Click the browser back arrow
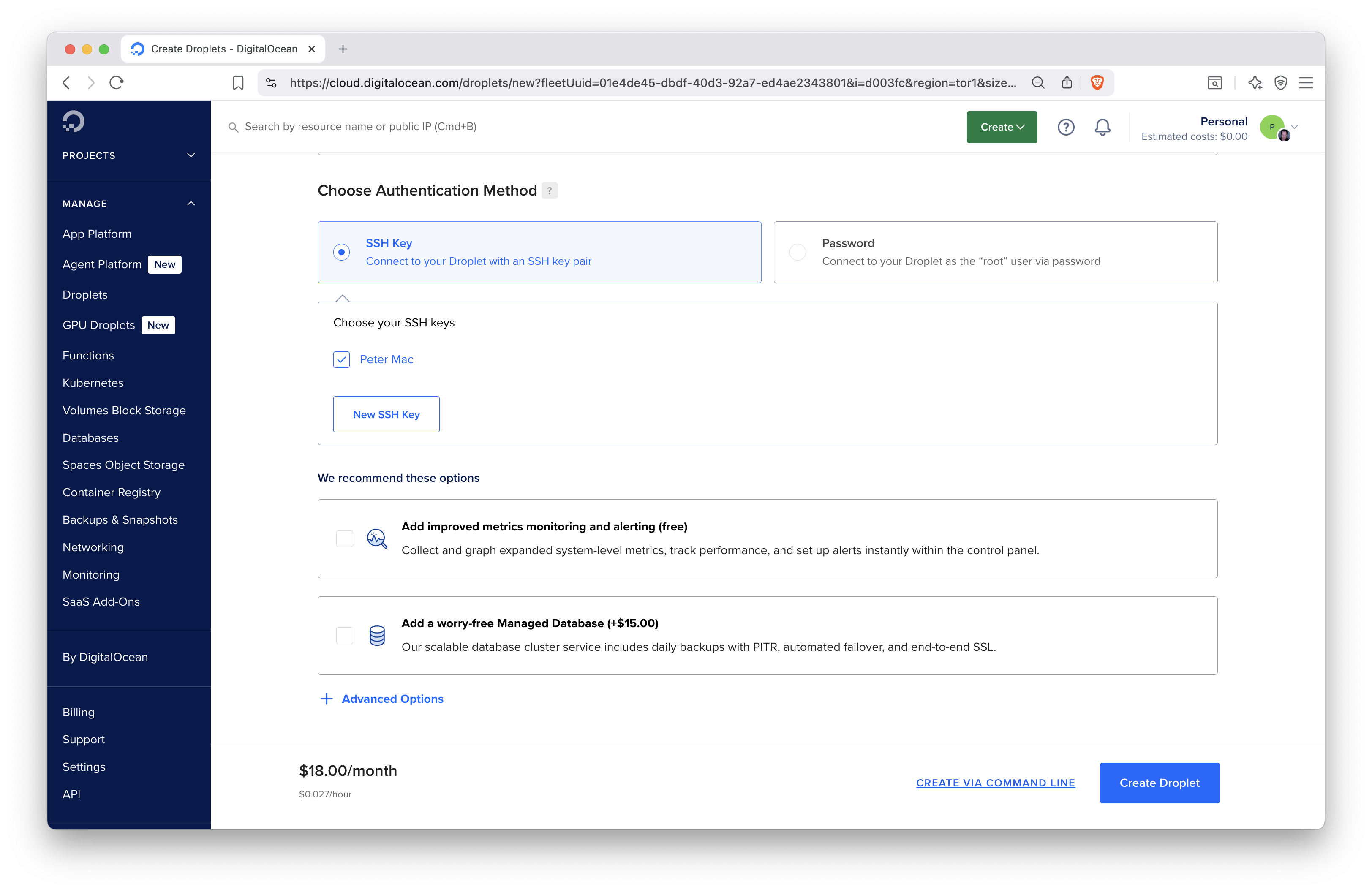 click(x=66, y=82)
